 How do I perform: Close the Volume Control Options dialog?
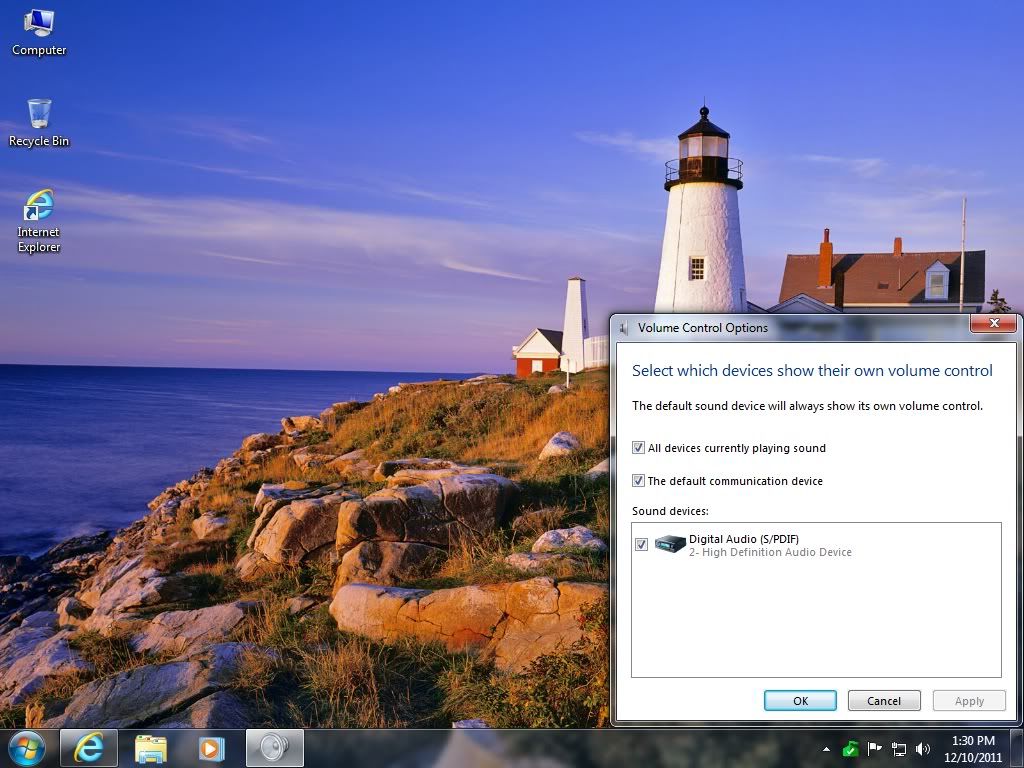click(x=993, y=323)
